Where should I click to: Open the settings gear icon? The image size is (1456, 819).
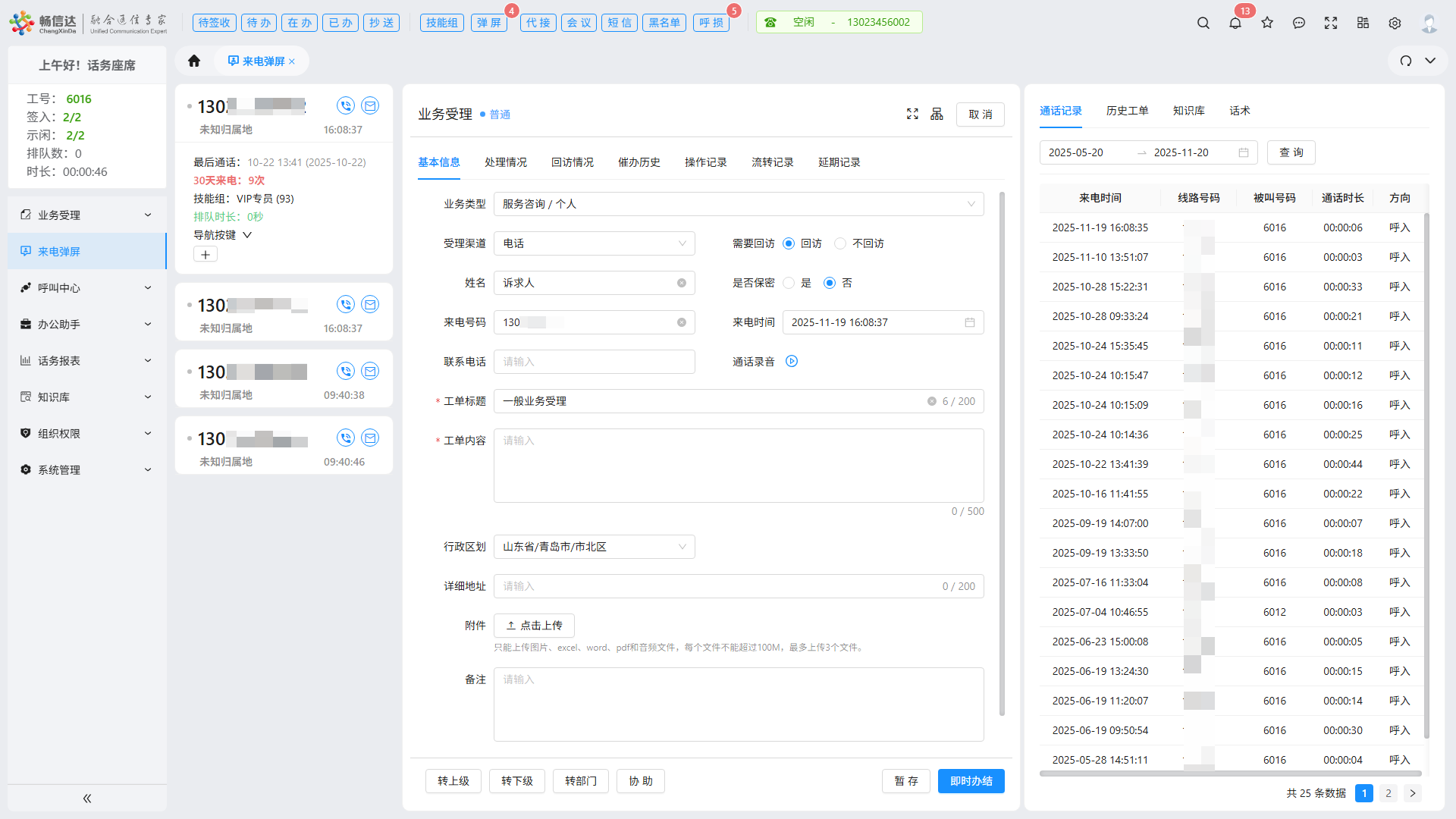click(1395, 24)
